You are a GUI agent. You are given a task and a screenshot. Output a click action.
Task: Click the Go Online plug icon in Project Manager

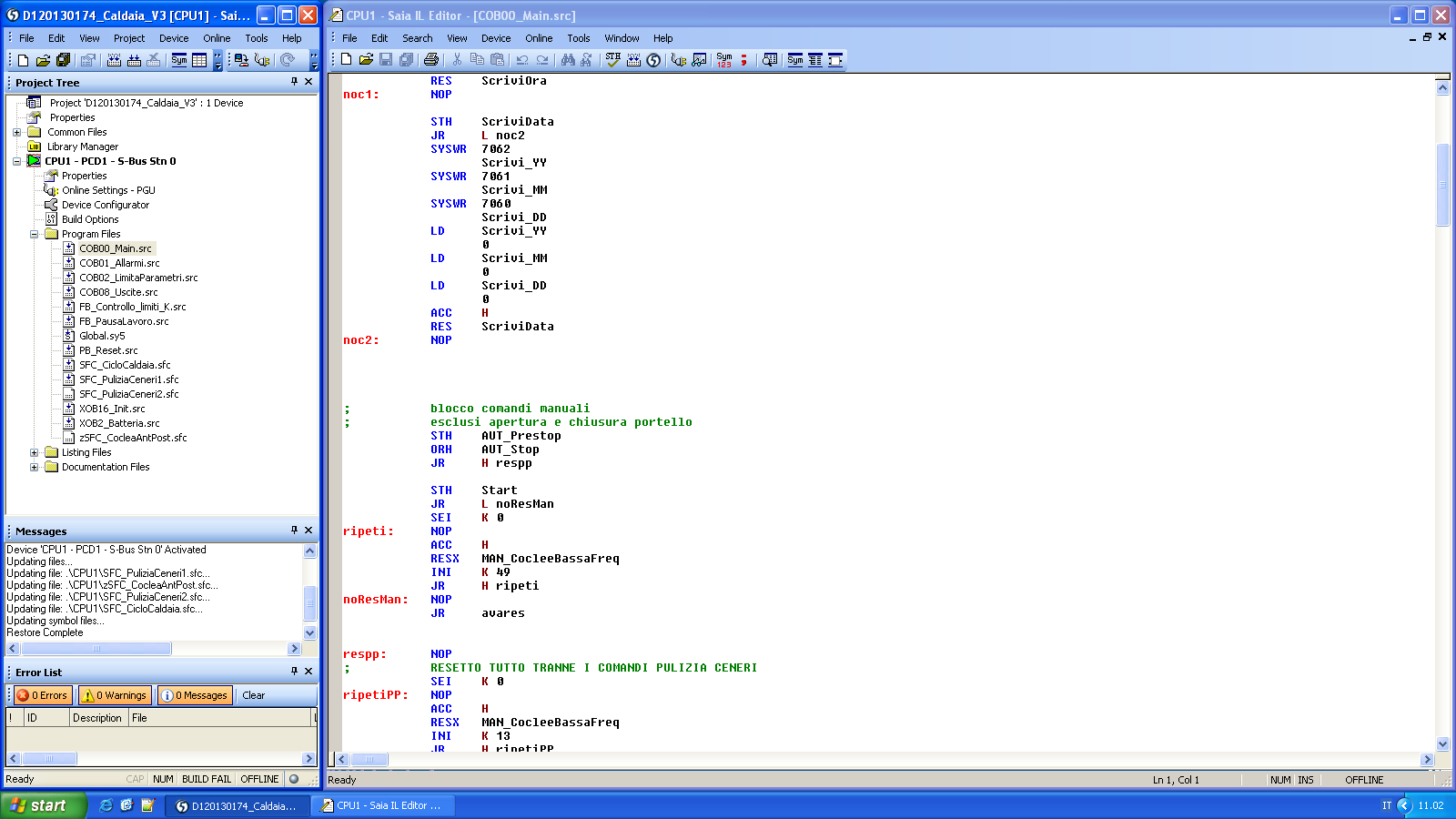tap(262, 60)
